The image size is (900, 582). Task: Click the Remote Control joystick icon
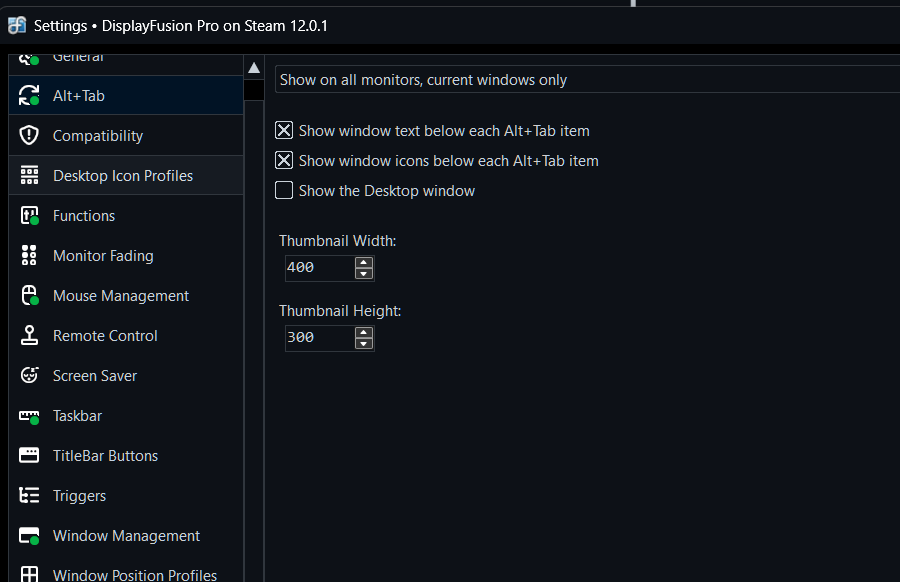click(30, 336)
